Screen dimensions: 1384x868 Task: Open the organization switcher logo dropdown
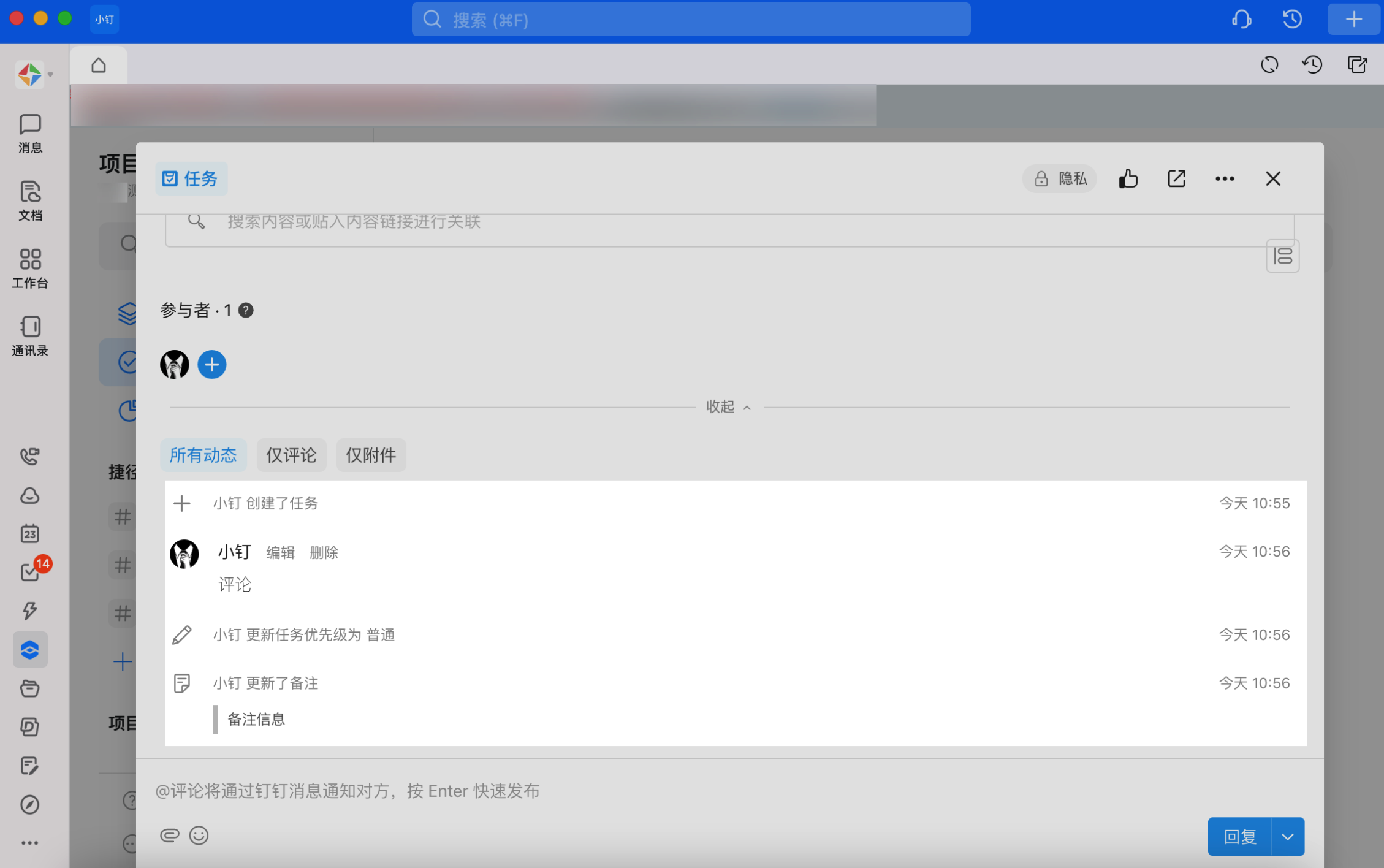(x=34, y=75)
